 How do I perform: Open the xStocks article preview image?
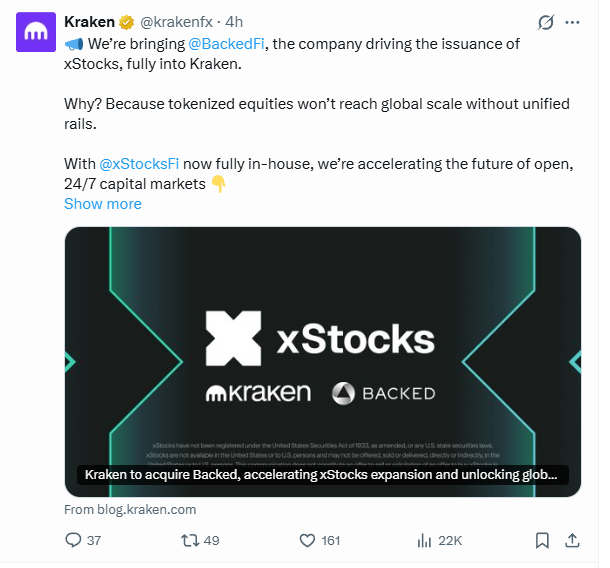click(x=322, y=340)
